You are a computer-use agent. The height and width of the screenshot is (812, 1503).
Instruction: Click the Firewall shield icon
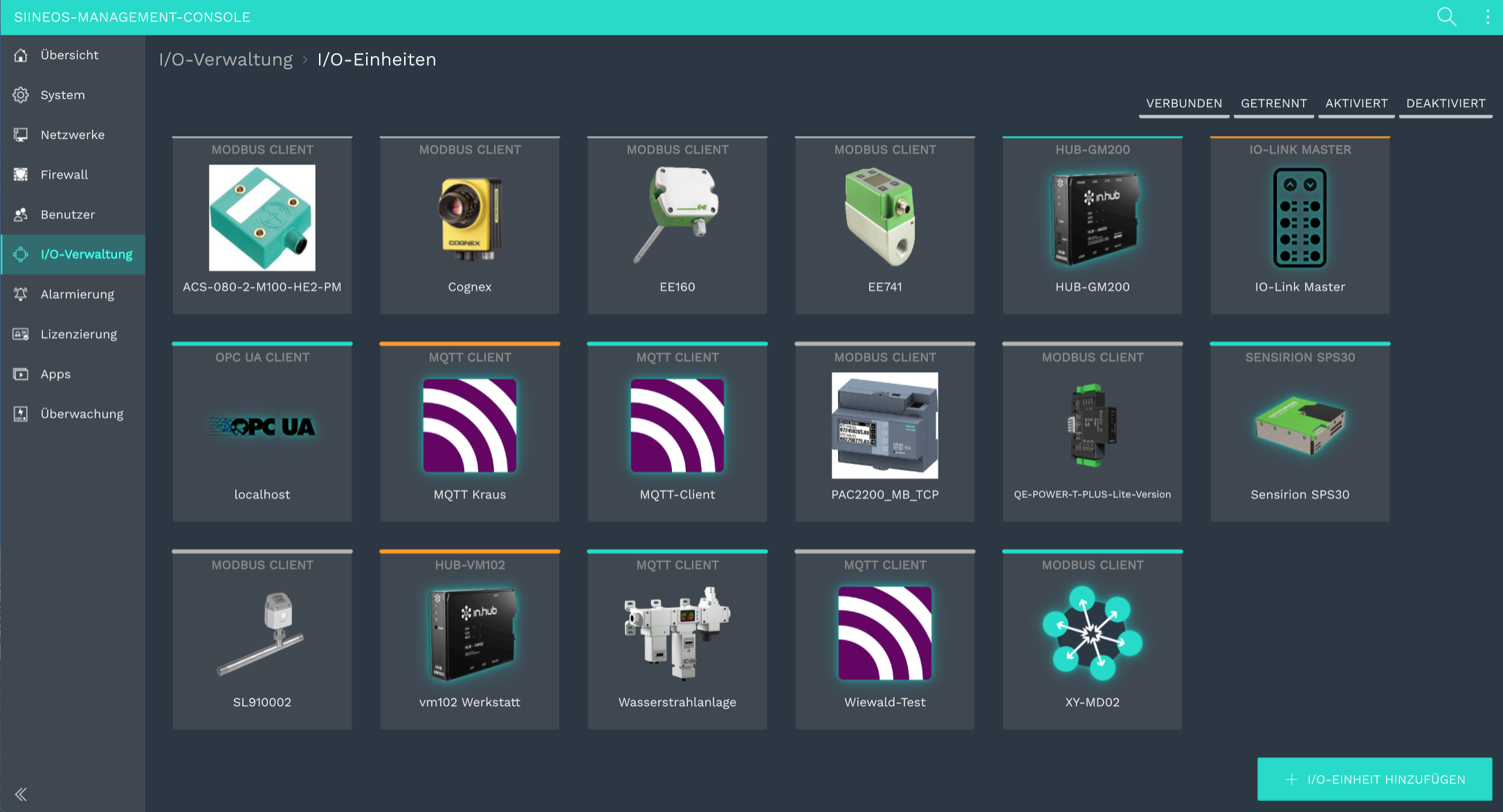coord(21,174)
